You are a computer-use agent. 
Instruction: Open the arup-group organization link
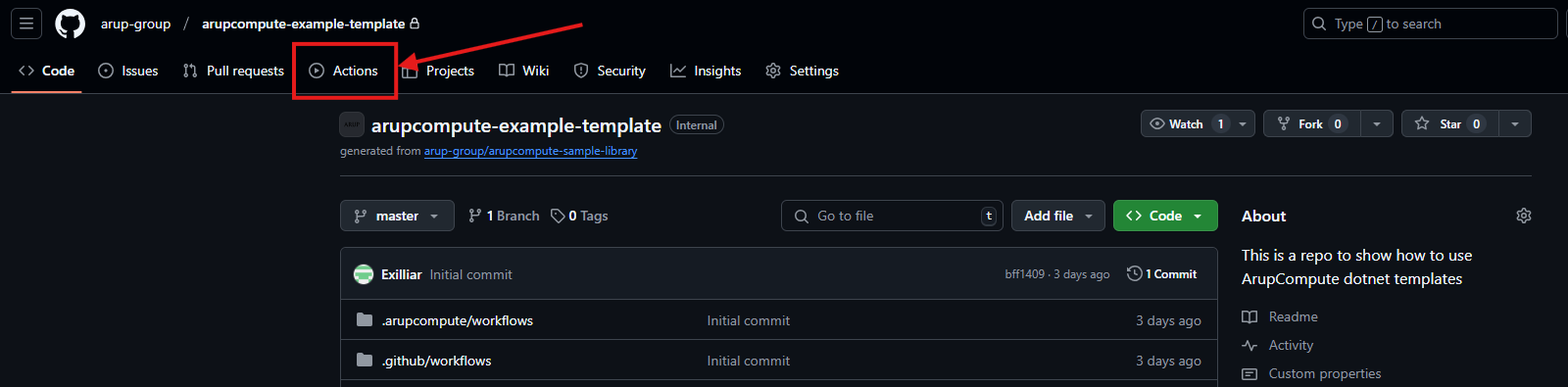coord(135,24)
